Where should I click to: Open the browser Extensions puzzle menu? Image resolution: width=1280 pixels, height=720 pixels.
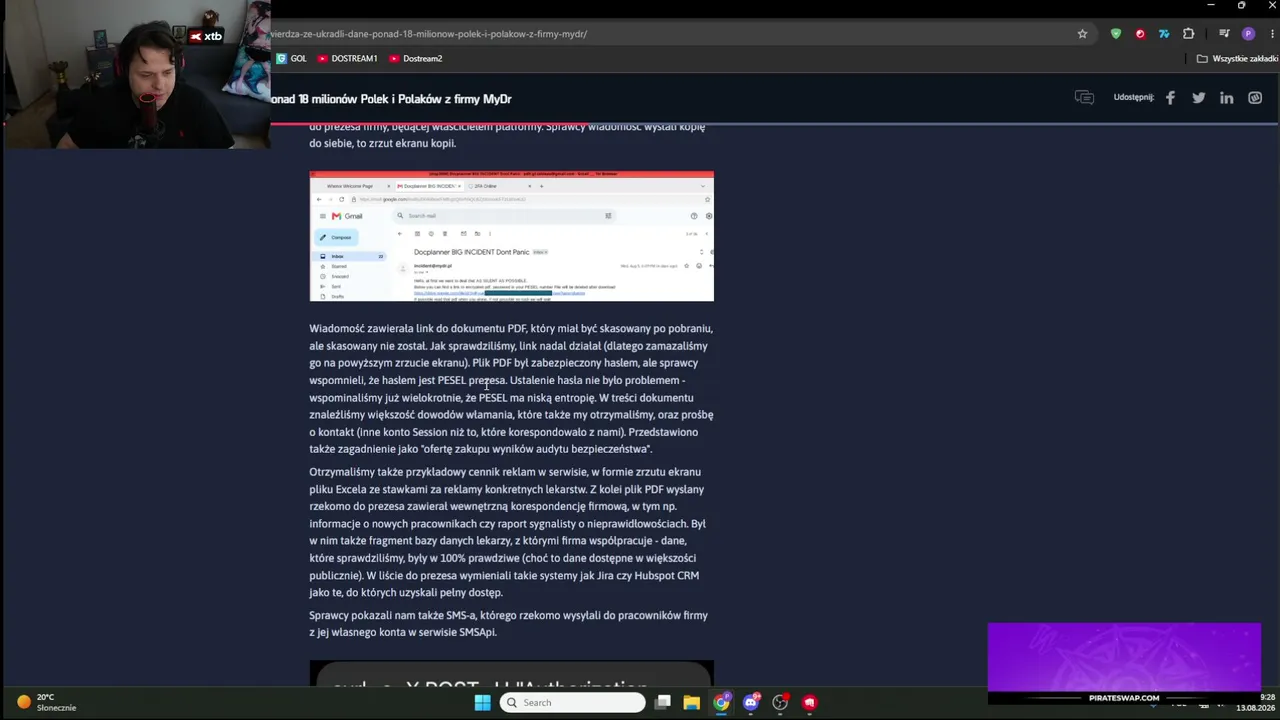pos(1188,34)
